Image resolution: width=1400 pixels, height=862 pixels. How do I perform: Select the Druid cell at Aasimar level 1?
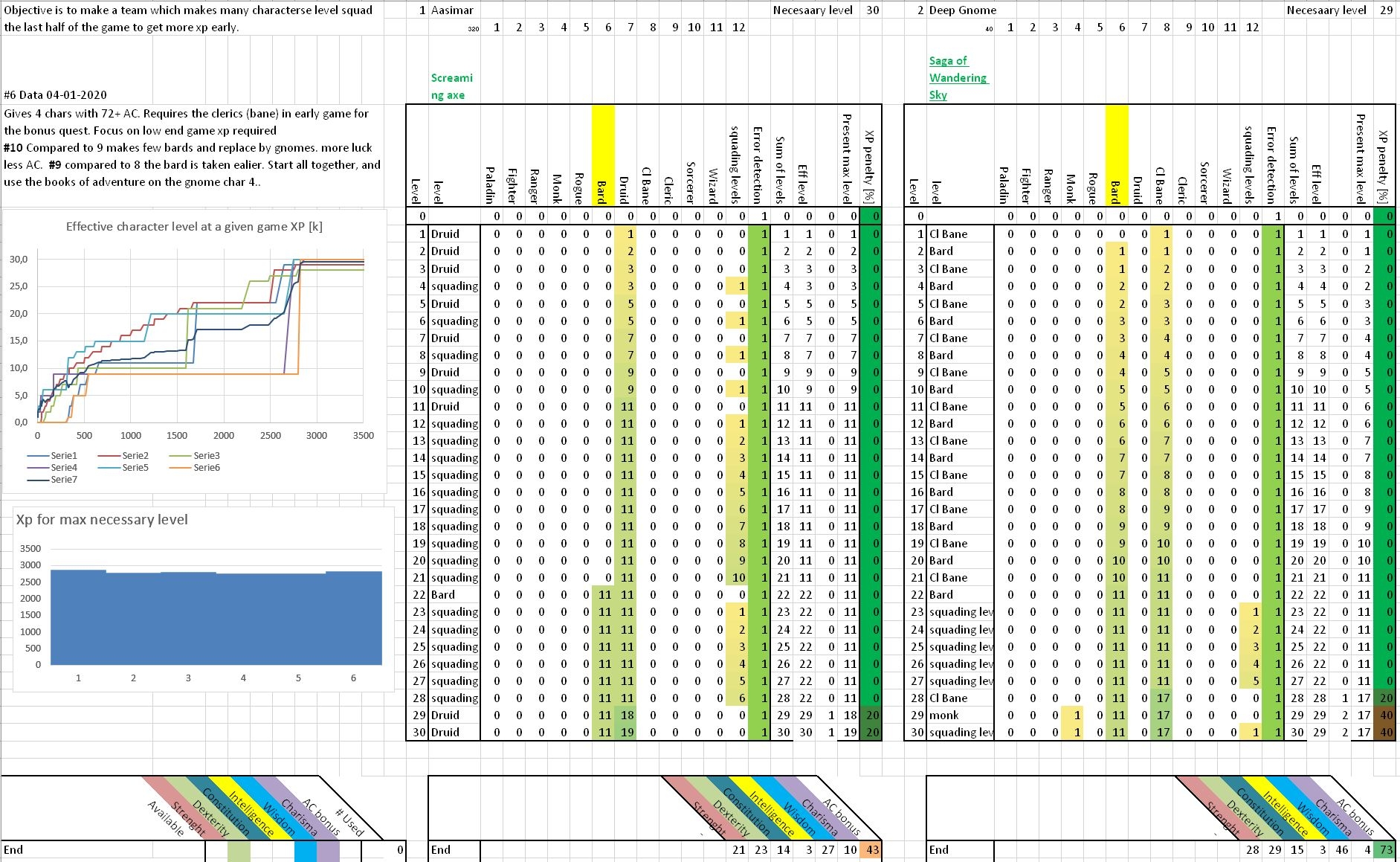click(x=454, y=234)
